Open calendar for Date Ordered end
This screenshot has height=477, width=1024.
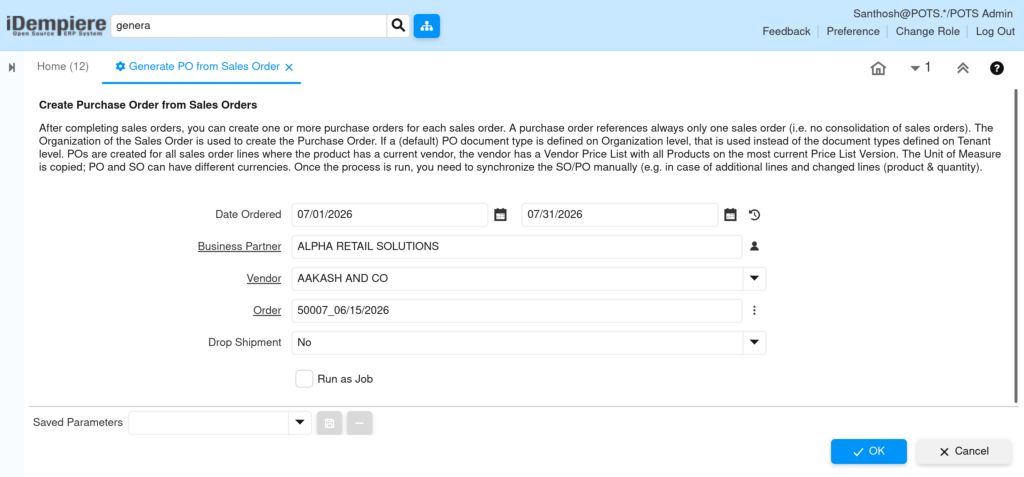coord(730,214)
